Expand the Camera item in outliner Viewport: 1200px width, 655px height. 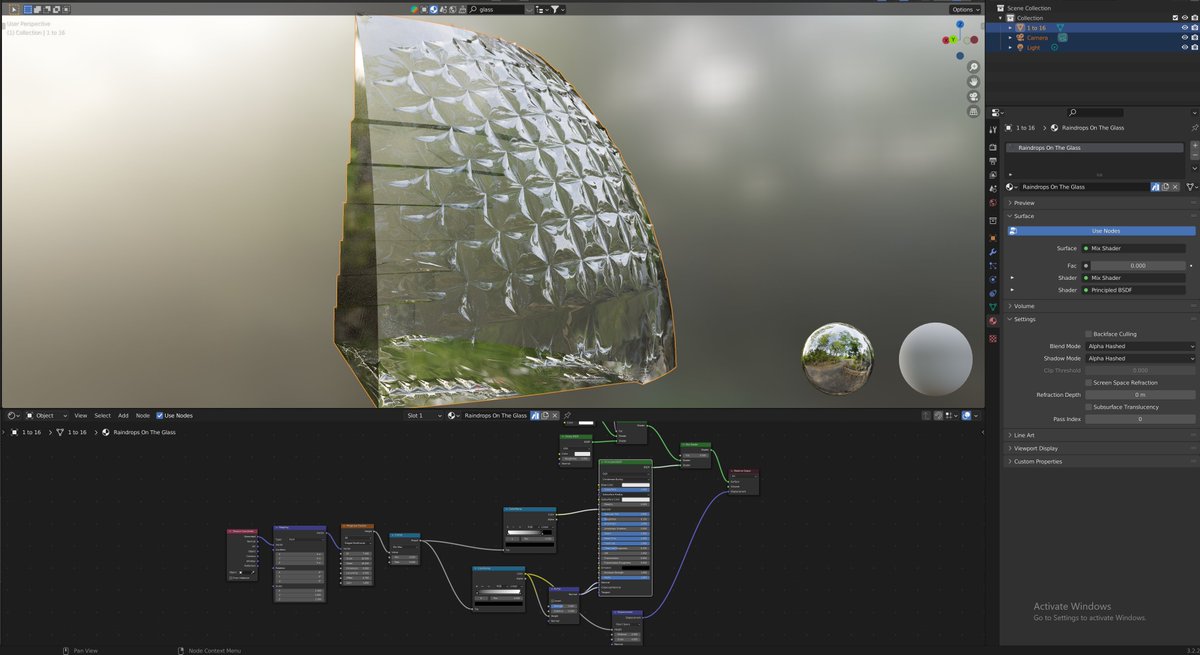tap(1010, 38)
